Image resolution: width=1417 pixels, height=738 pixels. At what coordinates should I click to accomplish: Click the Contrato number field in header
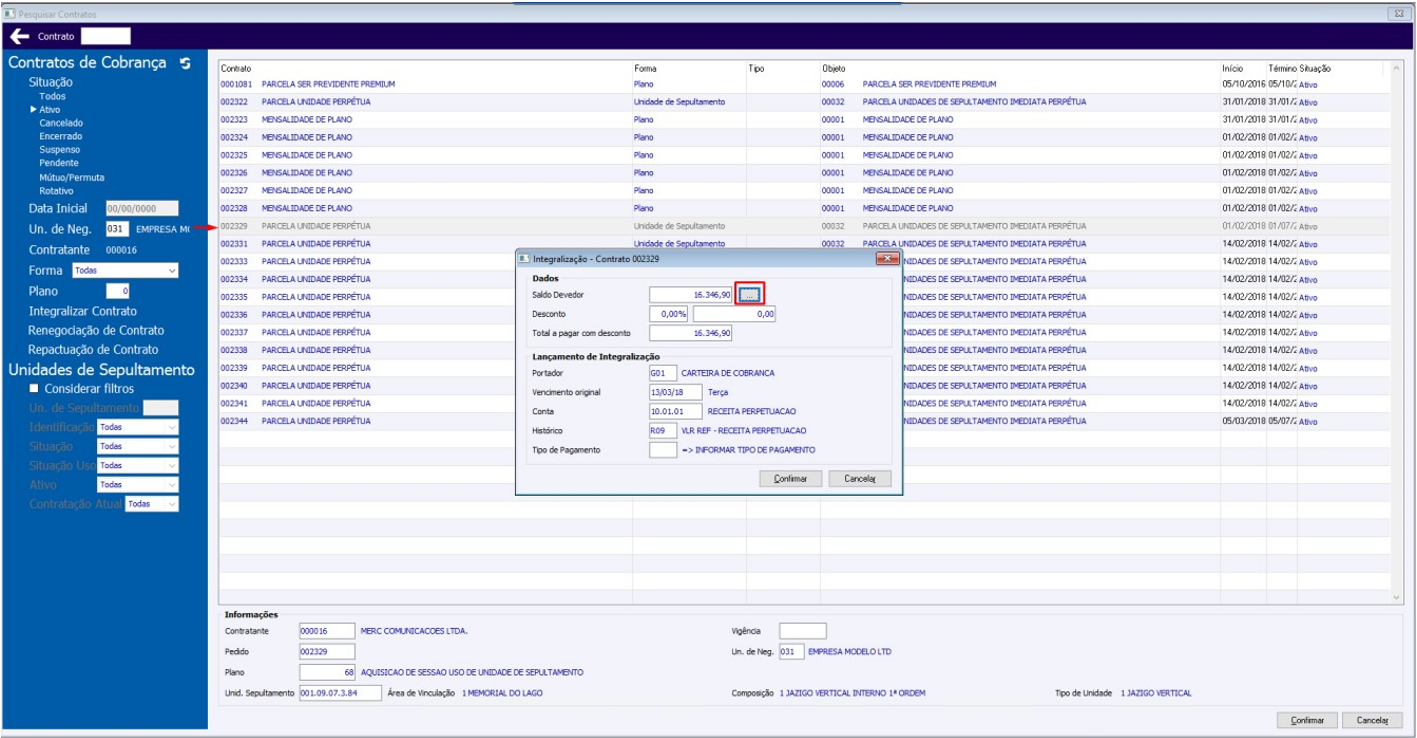(105, 36)
